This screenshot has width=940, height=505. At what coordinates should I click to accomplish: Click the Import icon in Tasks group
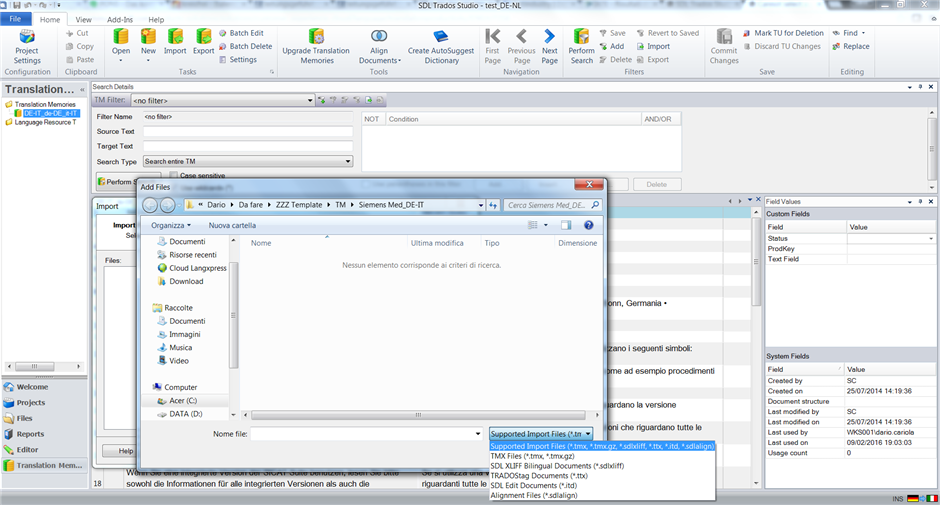pos(175,37)
